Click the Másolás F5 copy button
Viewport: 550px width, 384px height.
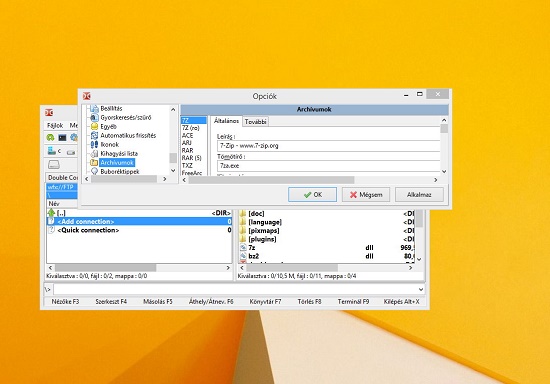click(158, 301)
